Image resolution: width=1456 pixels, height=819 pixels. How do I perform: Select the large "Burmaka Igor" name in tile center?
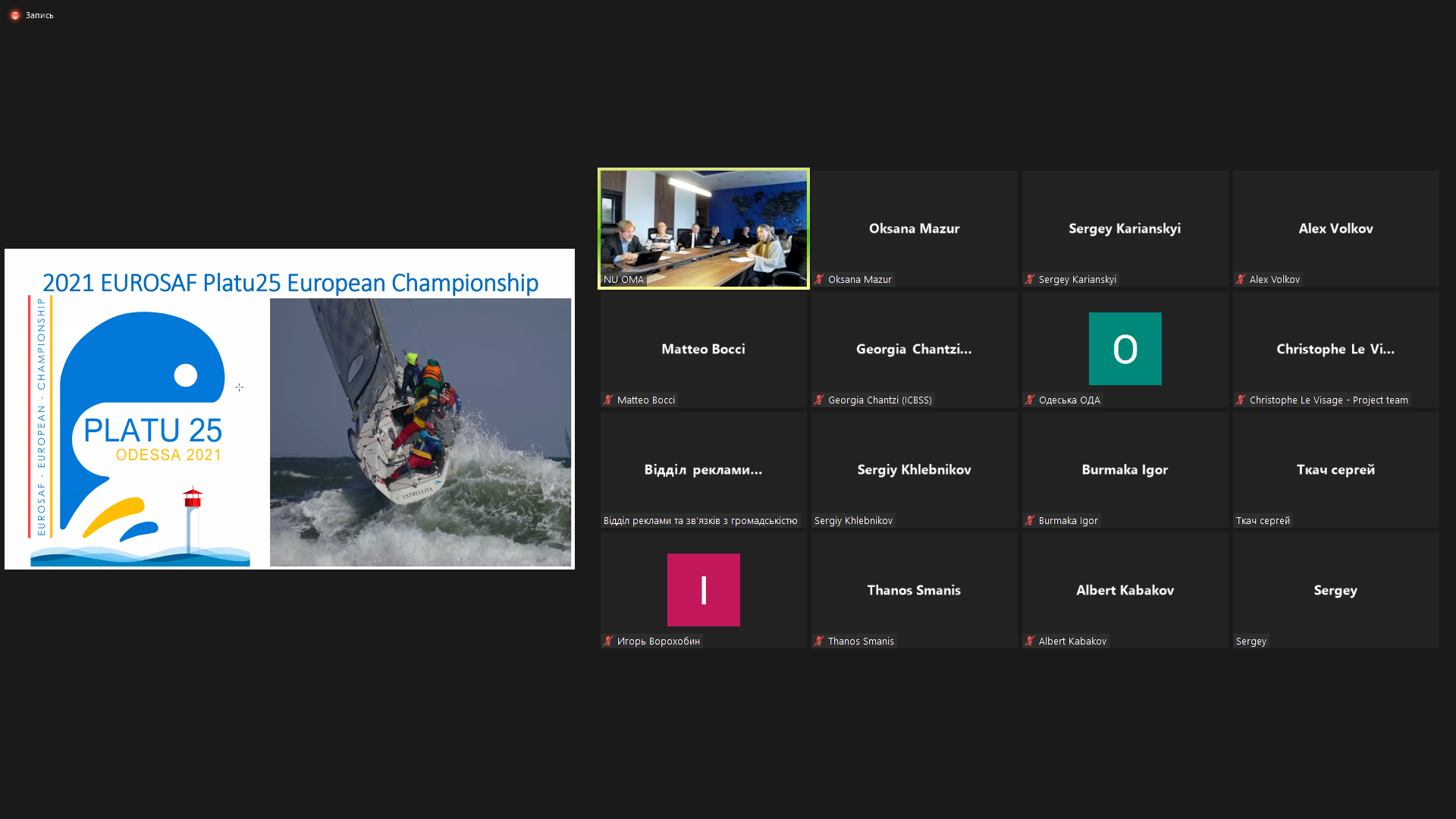pos(1125,469)
